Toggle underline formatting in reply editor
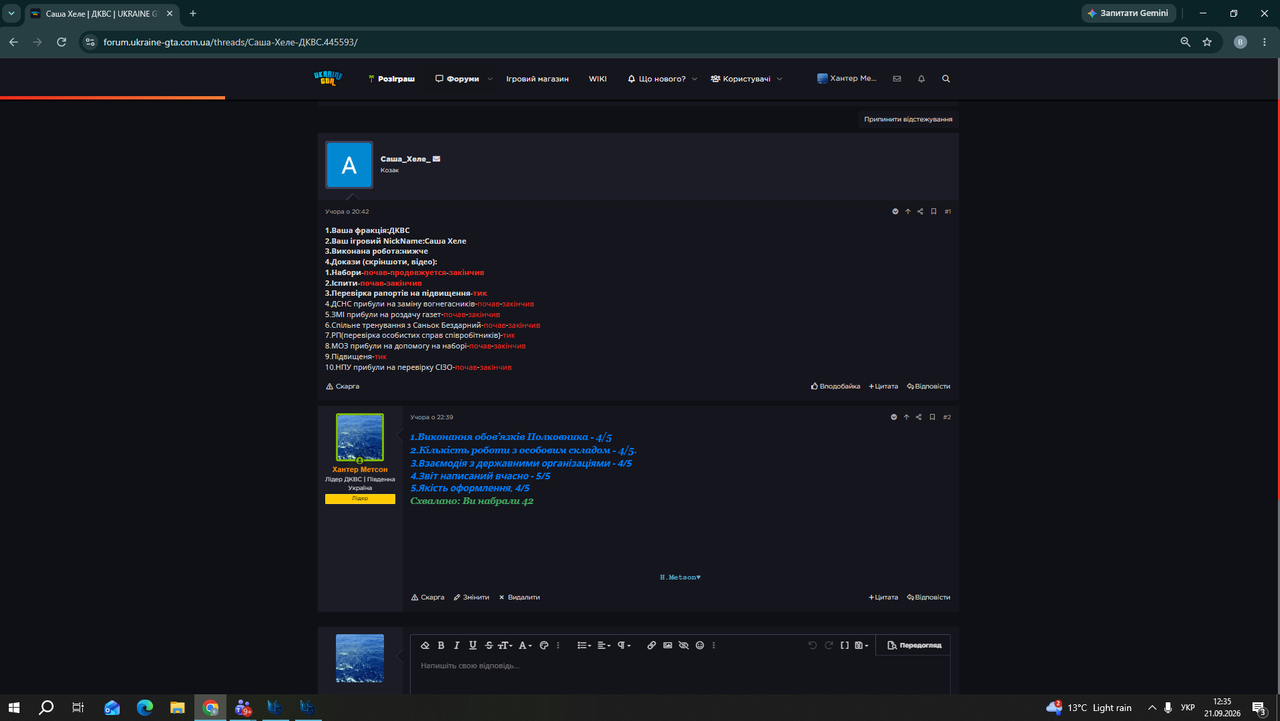The width and height of the screenshot is (1280, 721). click(x=473, y=645)
